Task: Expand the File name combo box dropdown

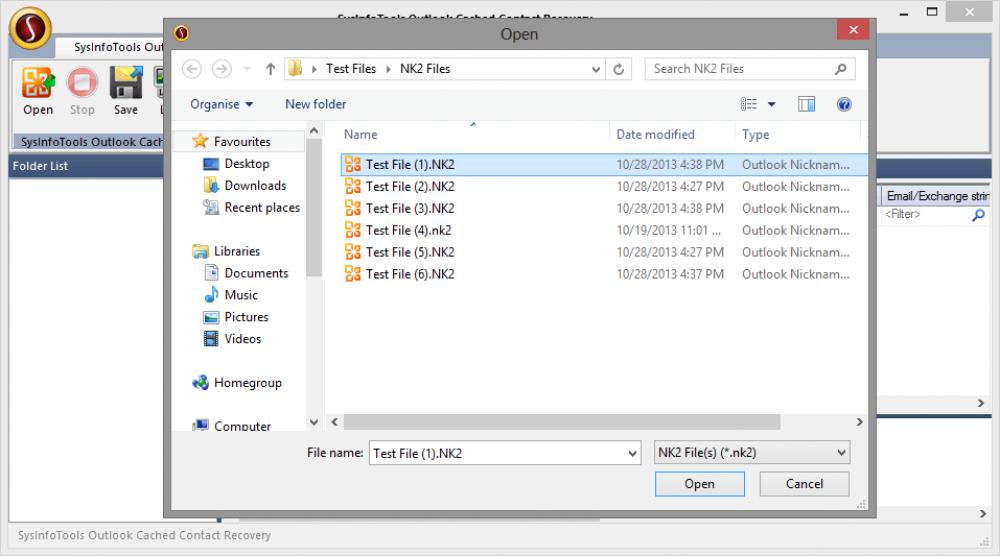Action: point(632,453)
